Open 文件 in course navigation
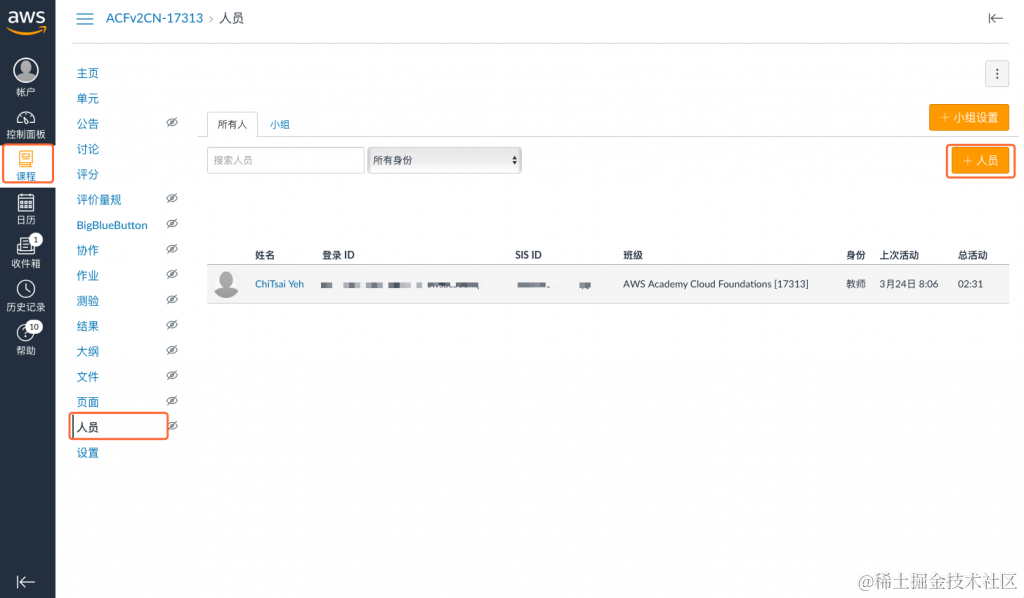The width and height of the screenshot is (1024, 598). pos(88,377)
